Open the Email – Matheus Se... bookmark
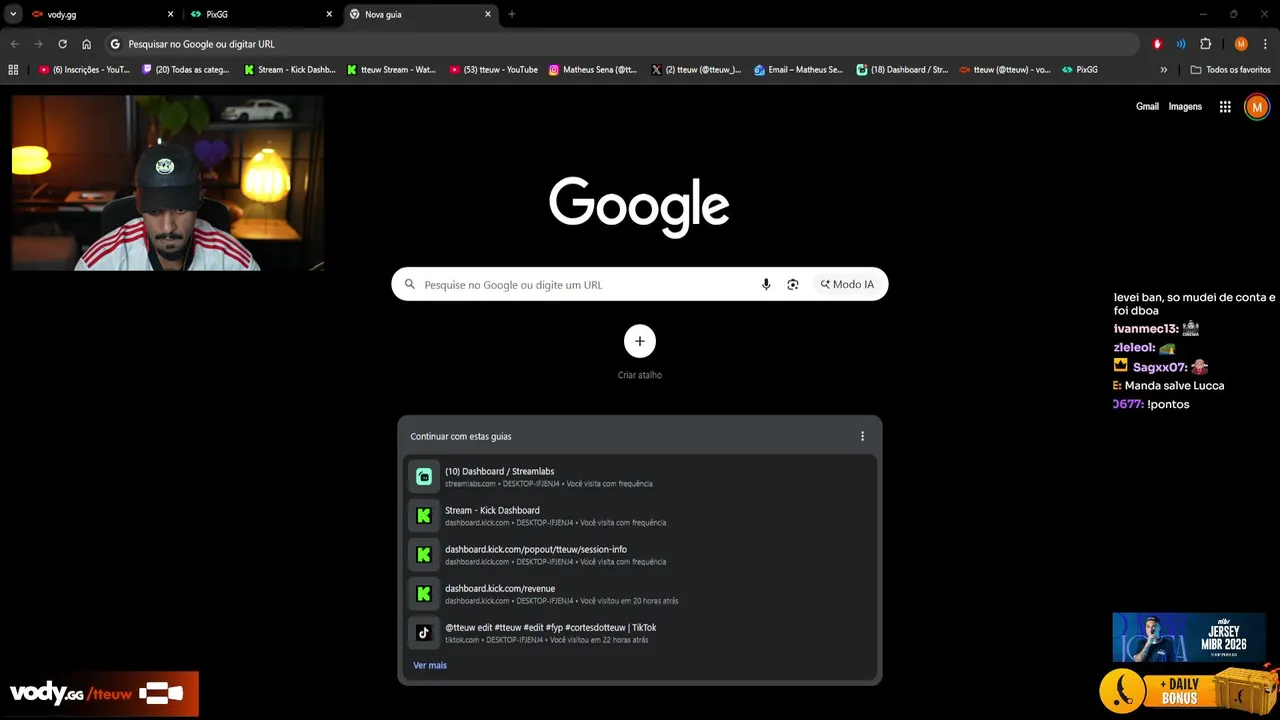This screenshot has height=720, width=1280. pyautogui.click(x=798, y=70)
